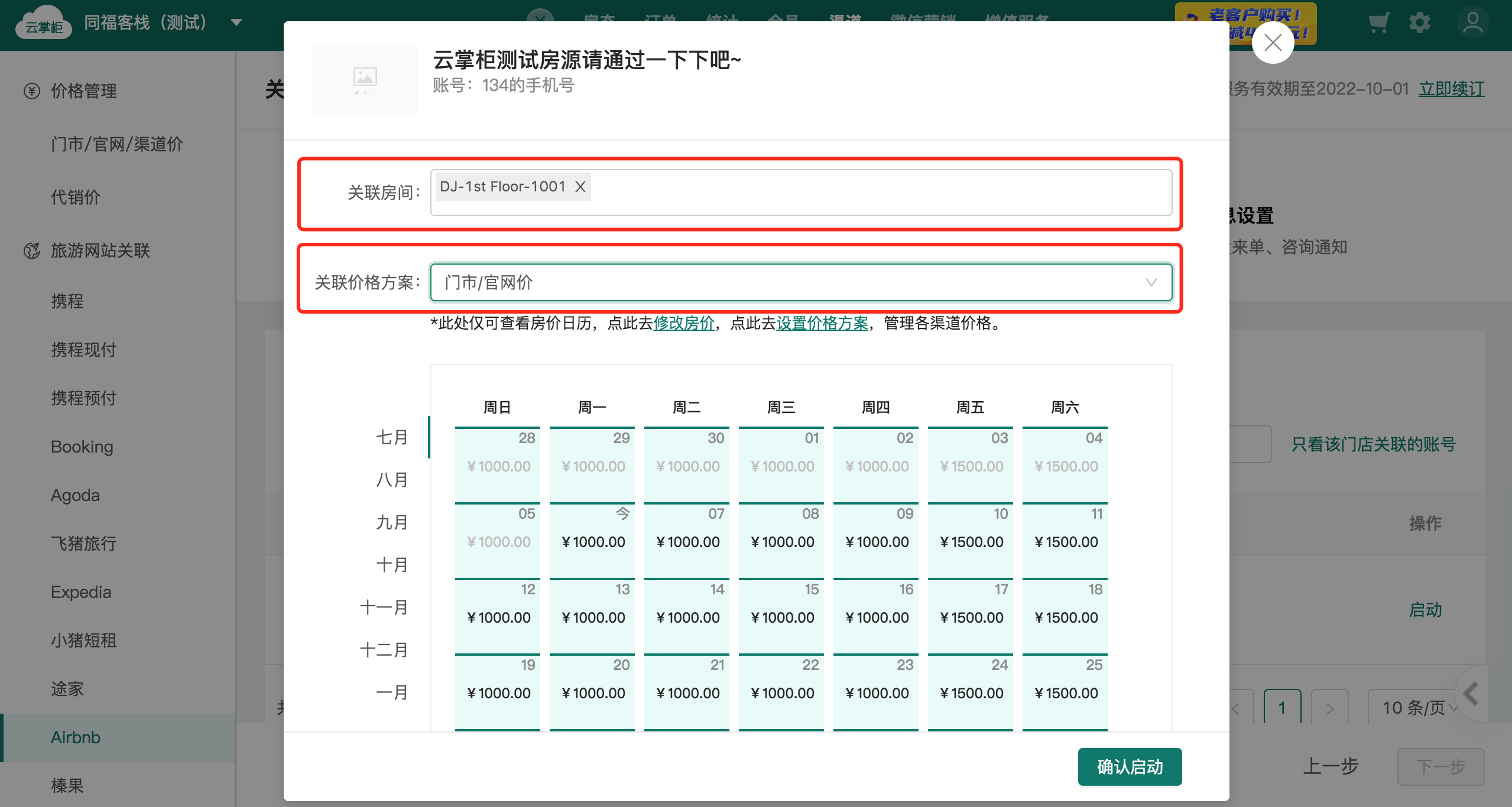Open Booking in the sidebar

pos(82,447)
